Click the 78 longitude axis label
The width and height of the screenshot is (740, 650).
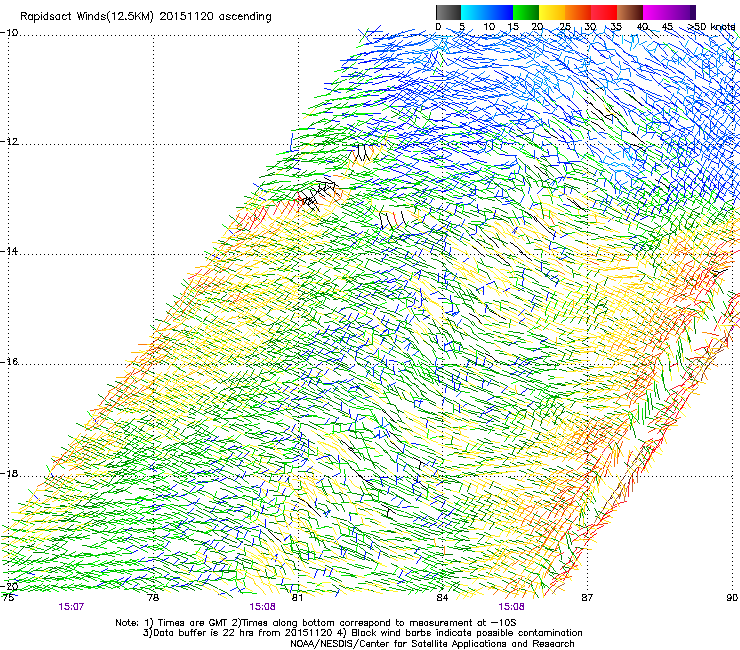(x=153, y=598)
